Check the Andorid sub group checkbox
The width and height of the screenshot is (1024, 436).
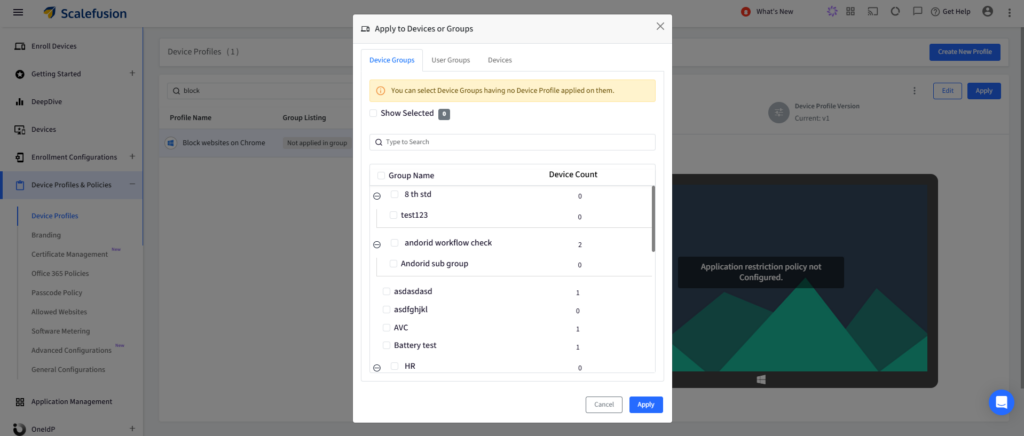tap(393, 264)
